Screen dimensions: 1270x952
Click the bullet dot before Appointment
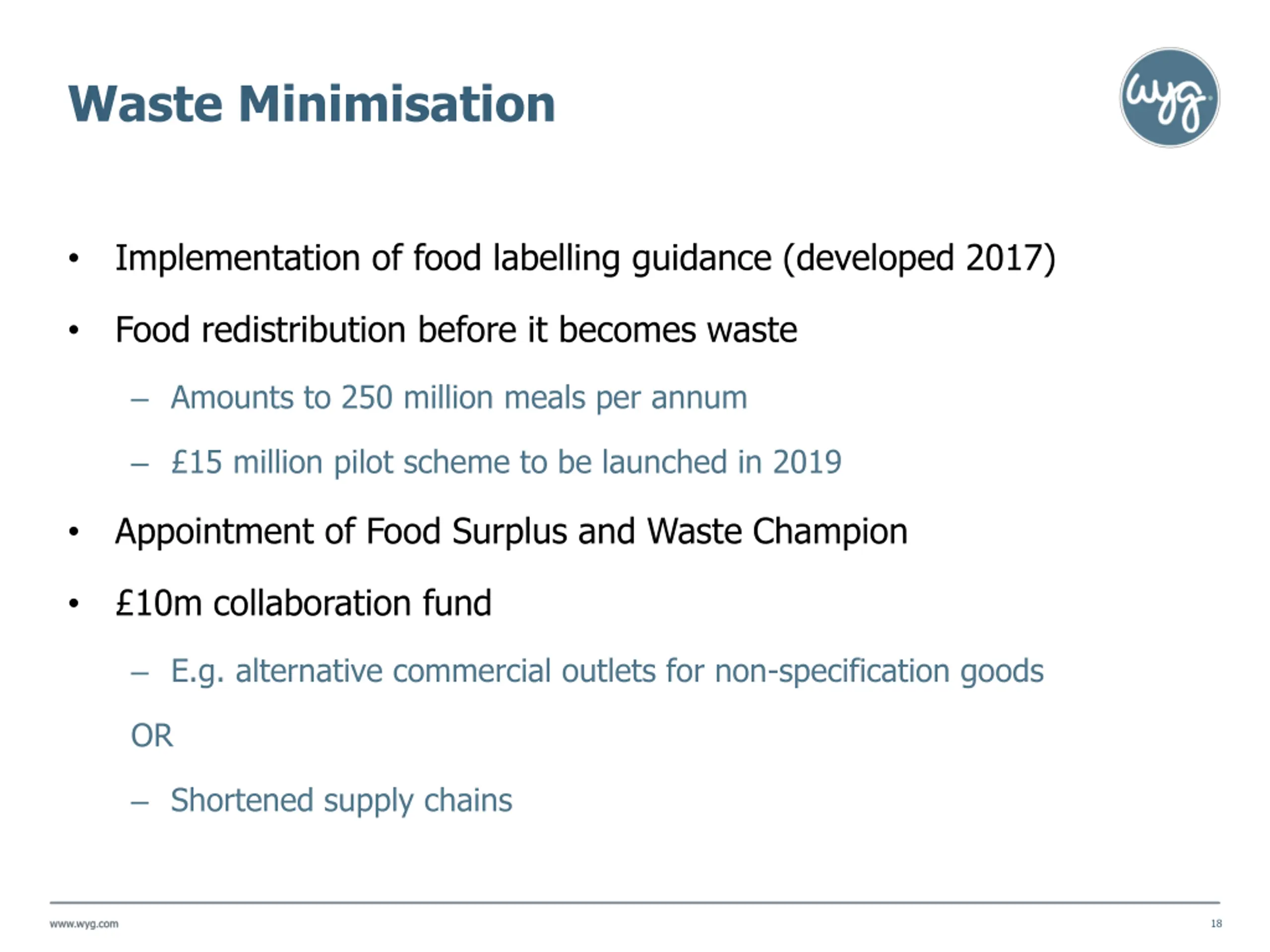(x=73, y=532)
